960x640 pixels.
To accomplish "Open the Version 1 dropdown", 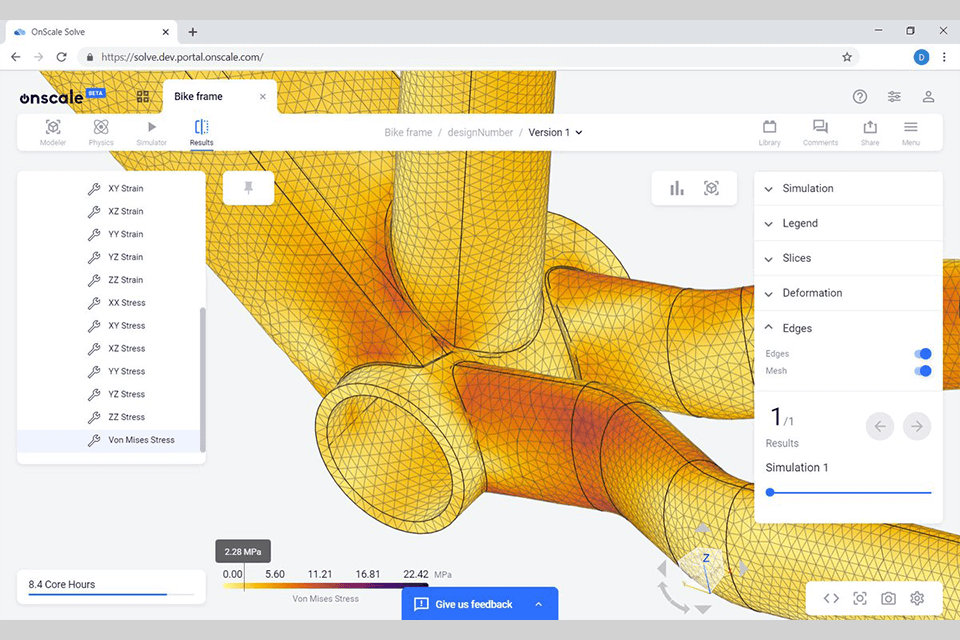I will (x=555, y=132).
